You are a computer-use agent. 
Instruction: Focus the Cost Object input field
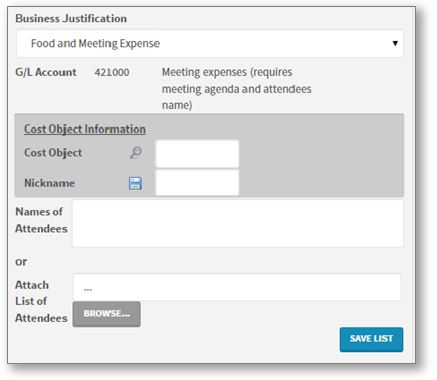pos(197,154)
